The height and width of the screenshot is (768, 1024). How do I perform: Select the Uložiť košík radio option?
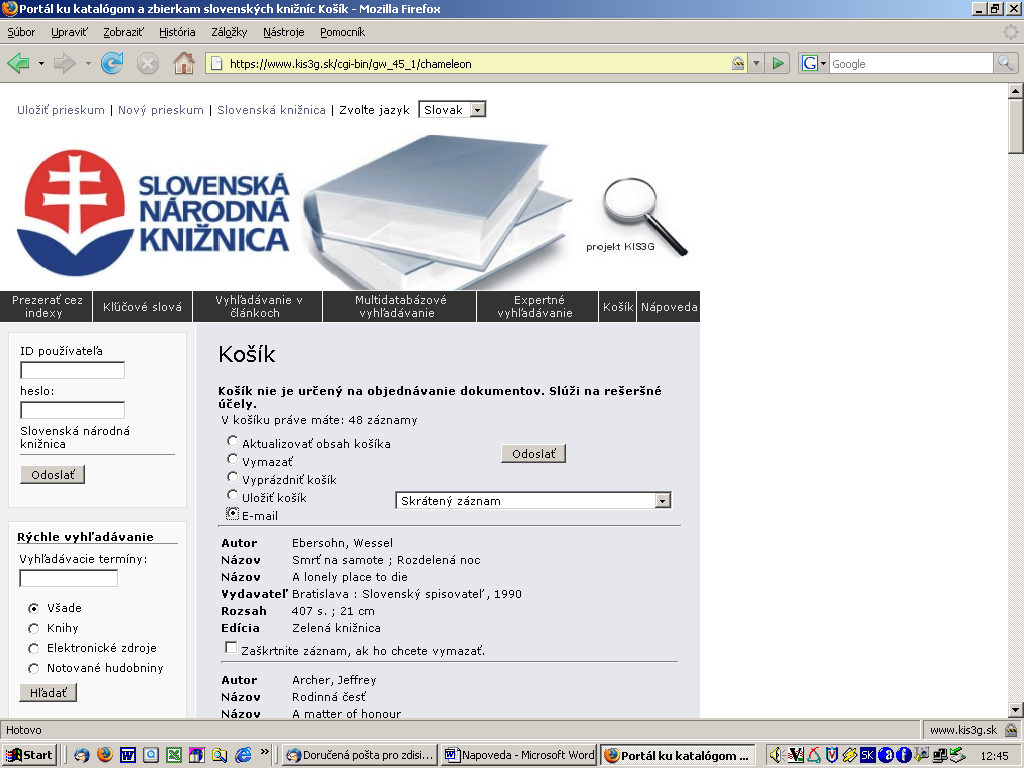pyautogui.click(x=233, y=496)
